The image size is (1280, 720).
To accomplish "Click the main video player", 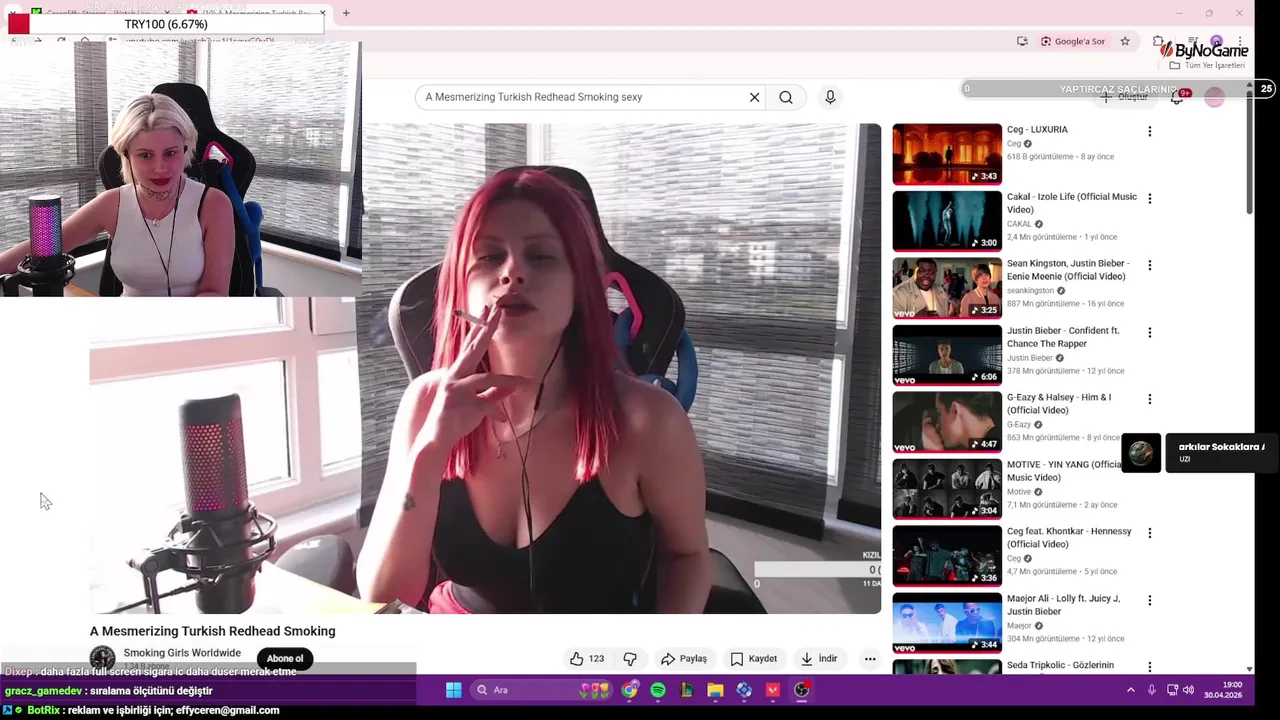I will click(x=485, y=368).
